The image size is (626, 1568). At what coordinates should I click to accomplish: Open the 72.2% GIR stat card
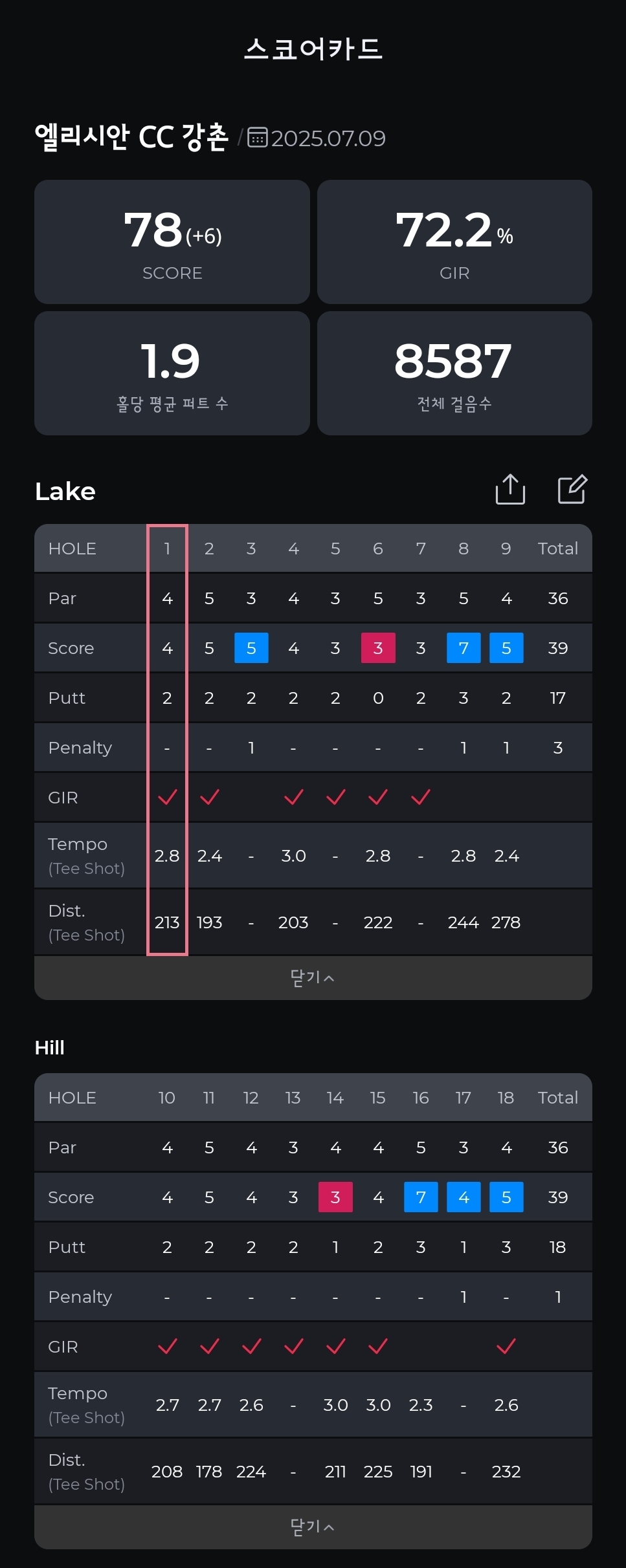point(454,242)
